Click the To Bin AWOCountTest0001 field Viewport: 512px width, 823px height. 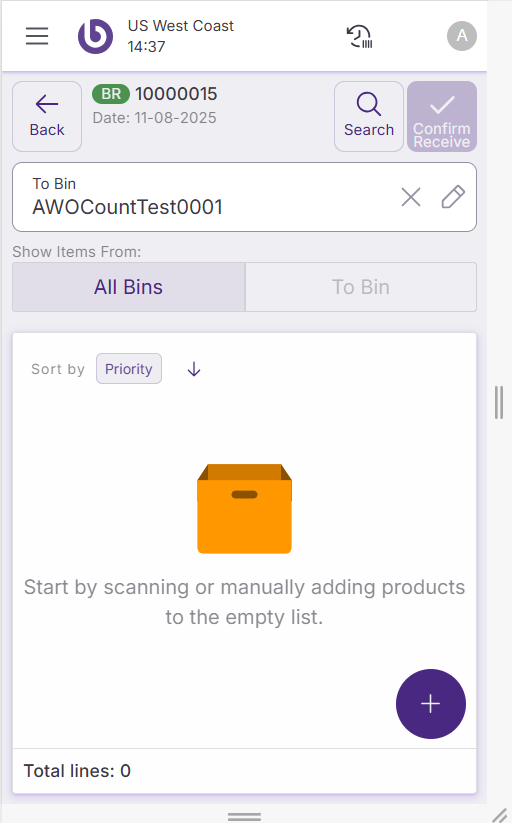coord(244,197)
